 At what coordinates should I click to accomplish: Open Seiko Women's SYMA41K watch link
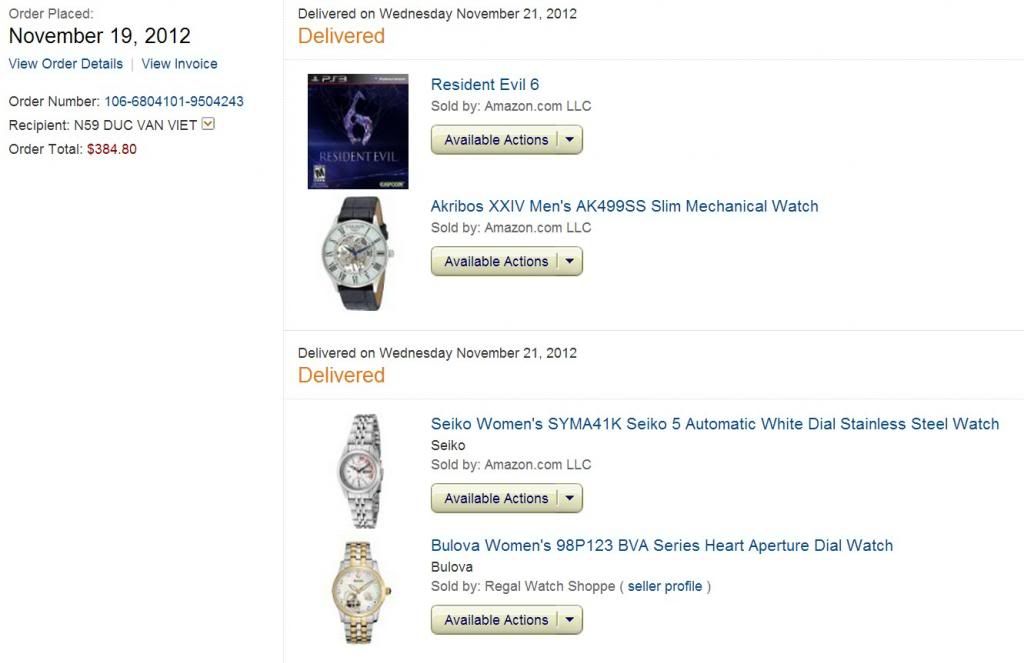715,423
